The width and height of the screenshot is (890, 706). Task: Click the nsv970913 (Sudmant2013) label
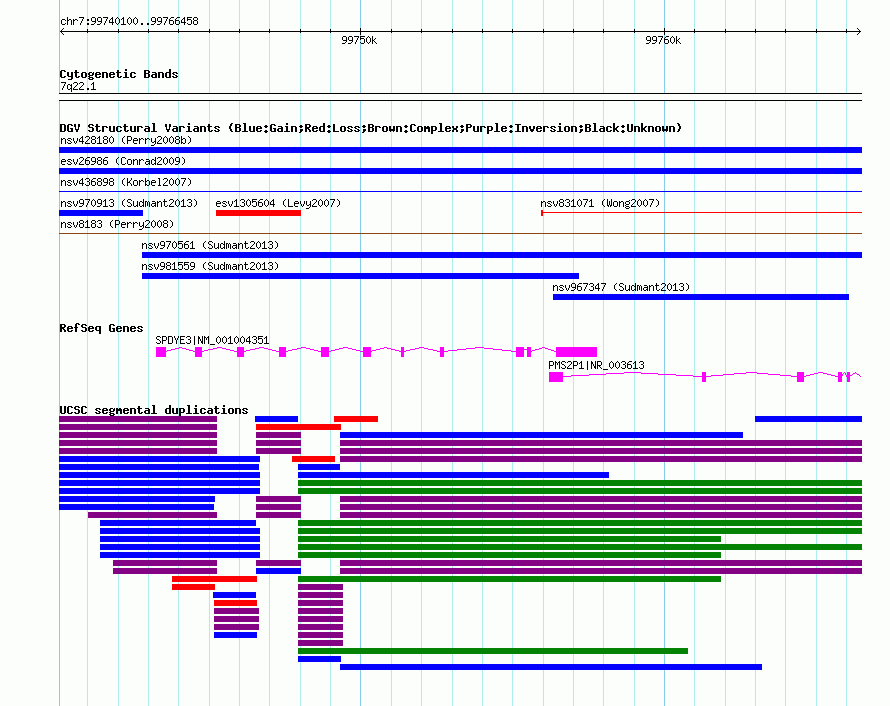point(129,203)
